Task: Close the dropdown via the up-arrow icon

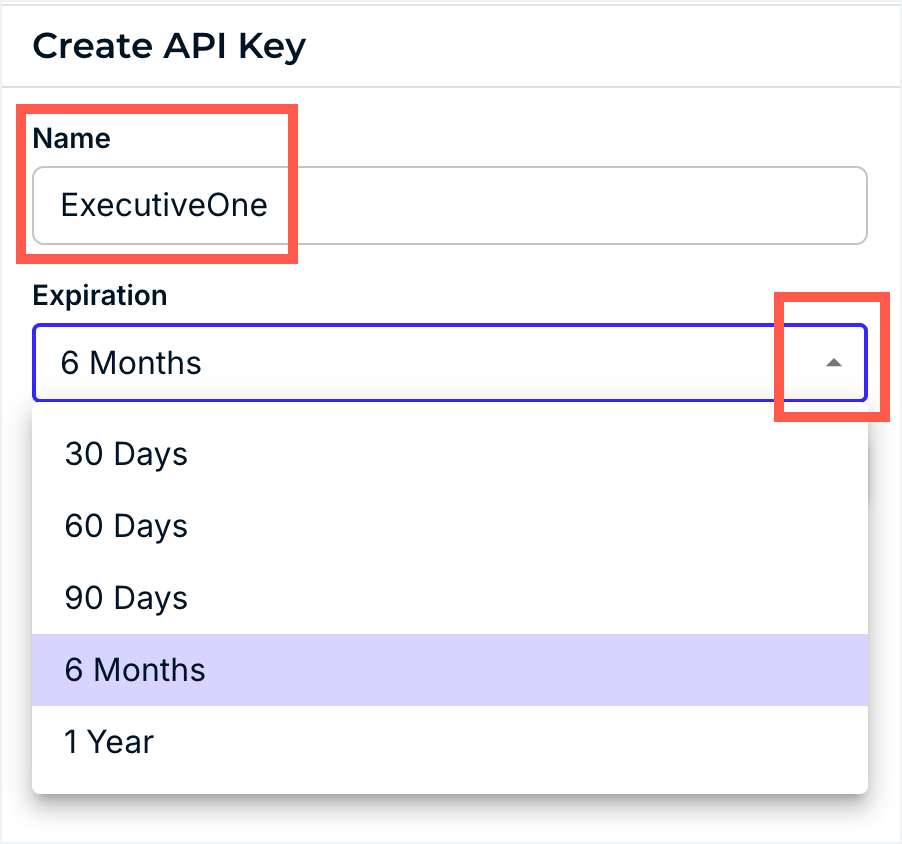Action: 833,363
